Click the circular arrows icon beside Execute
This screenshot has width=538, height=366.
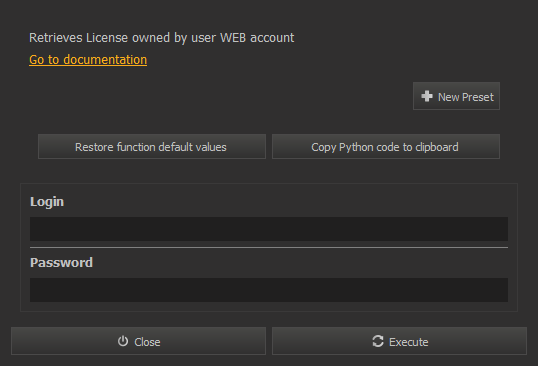(x=378, y=341)
